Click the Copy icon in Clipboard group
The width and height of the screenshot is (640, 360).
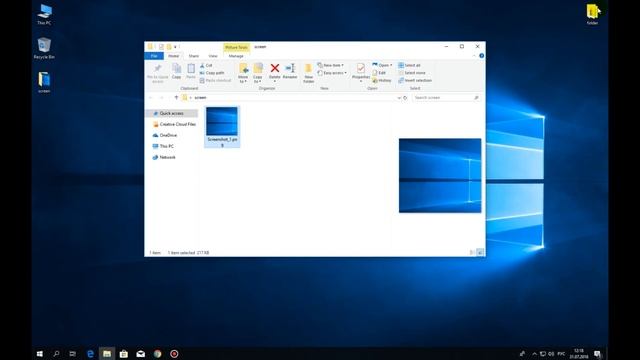tap(176, 71)
